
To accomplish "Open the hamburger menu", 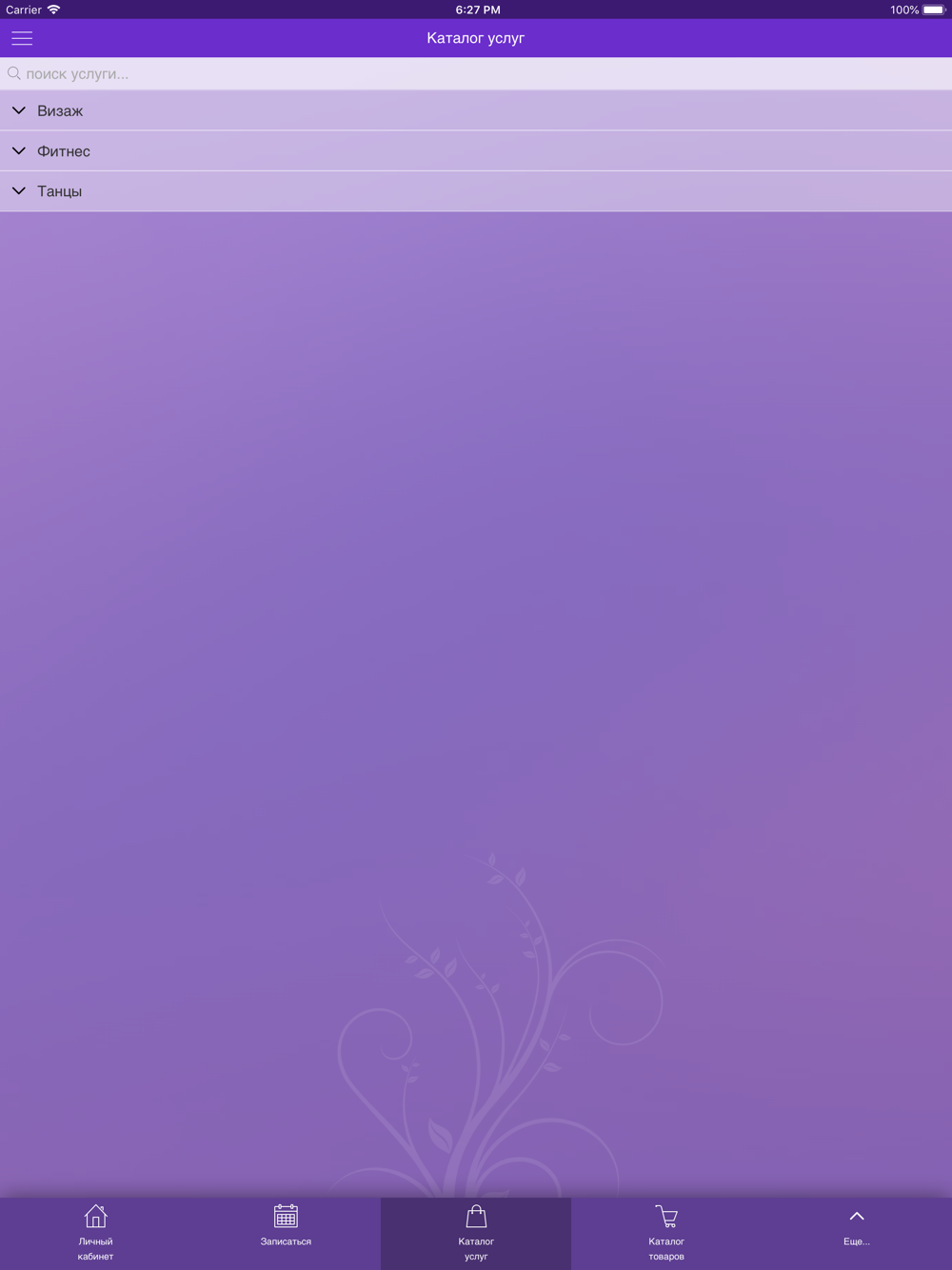I will [22, 38].
